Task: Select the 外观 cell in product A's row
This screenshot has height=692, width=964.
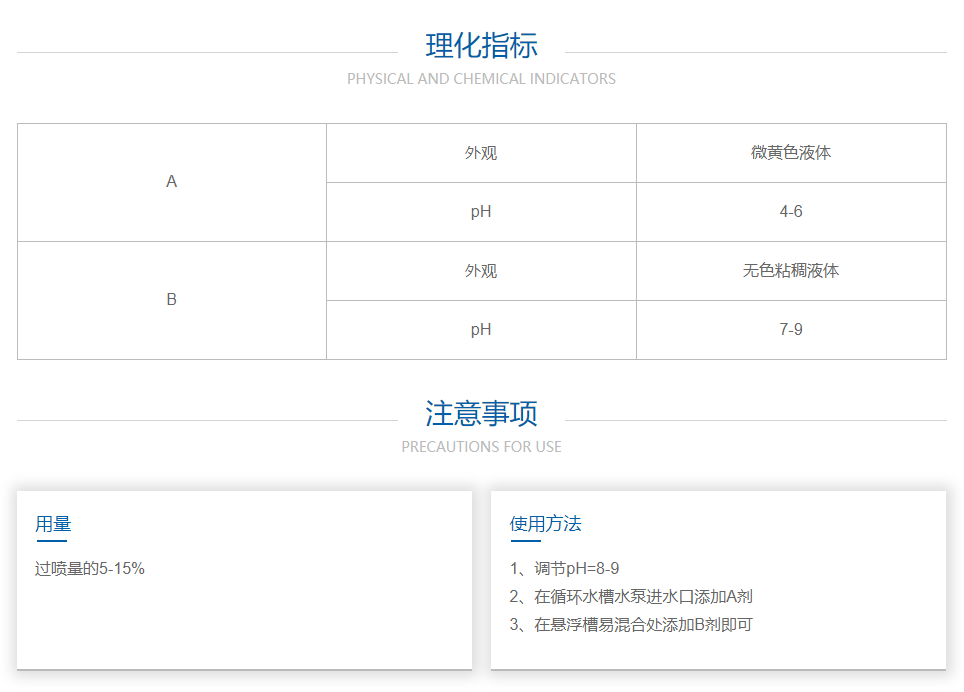Action: 481,153
